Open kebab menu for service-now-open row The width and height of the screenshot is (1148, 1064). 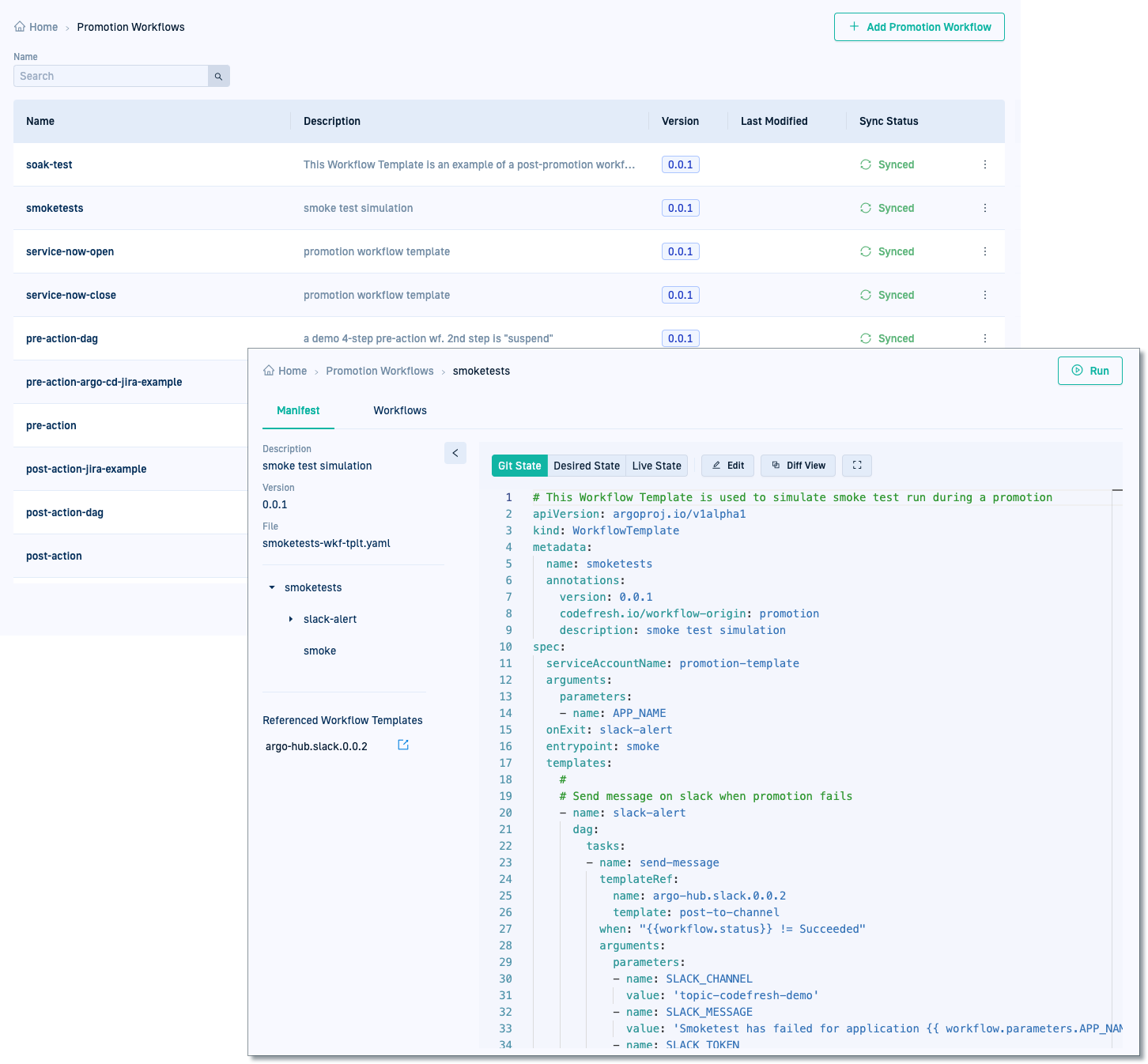(984, 251)
